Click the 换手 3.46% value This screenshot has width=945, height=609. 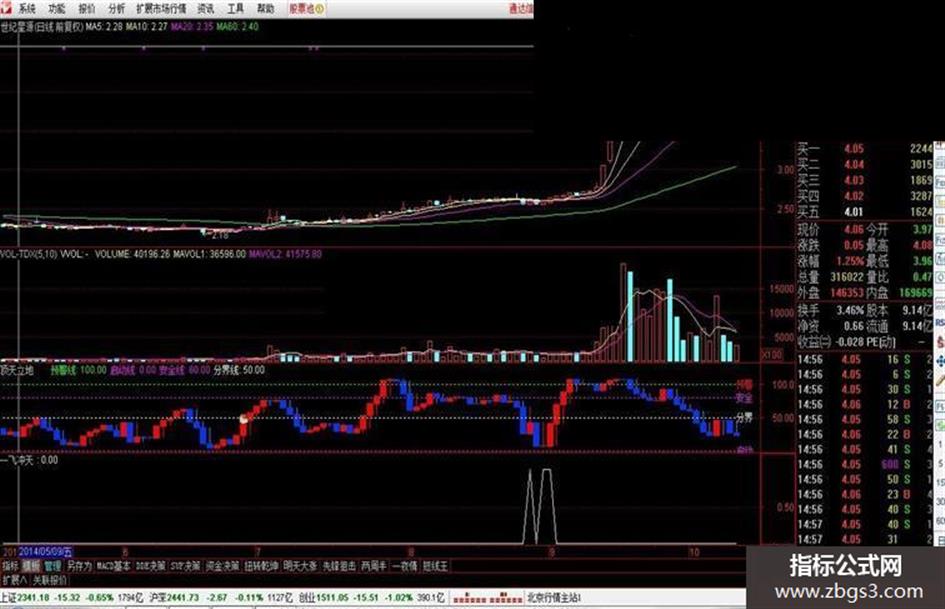click(849, 311)
